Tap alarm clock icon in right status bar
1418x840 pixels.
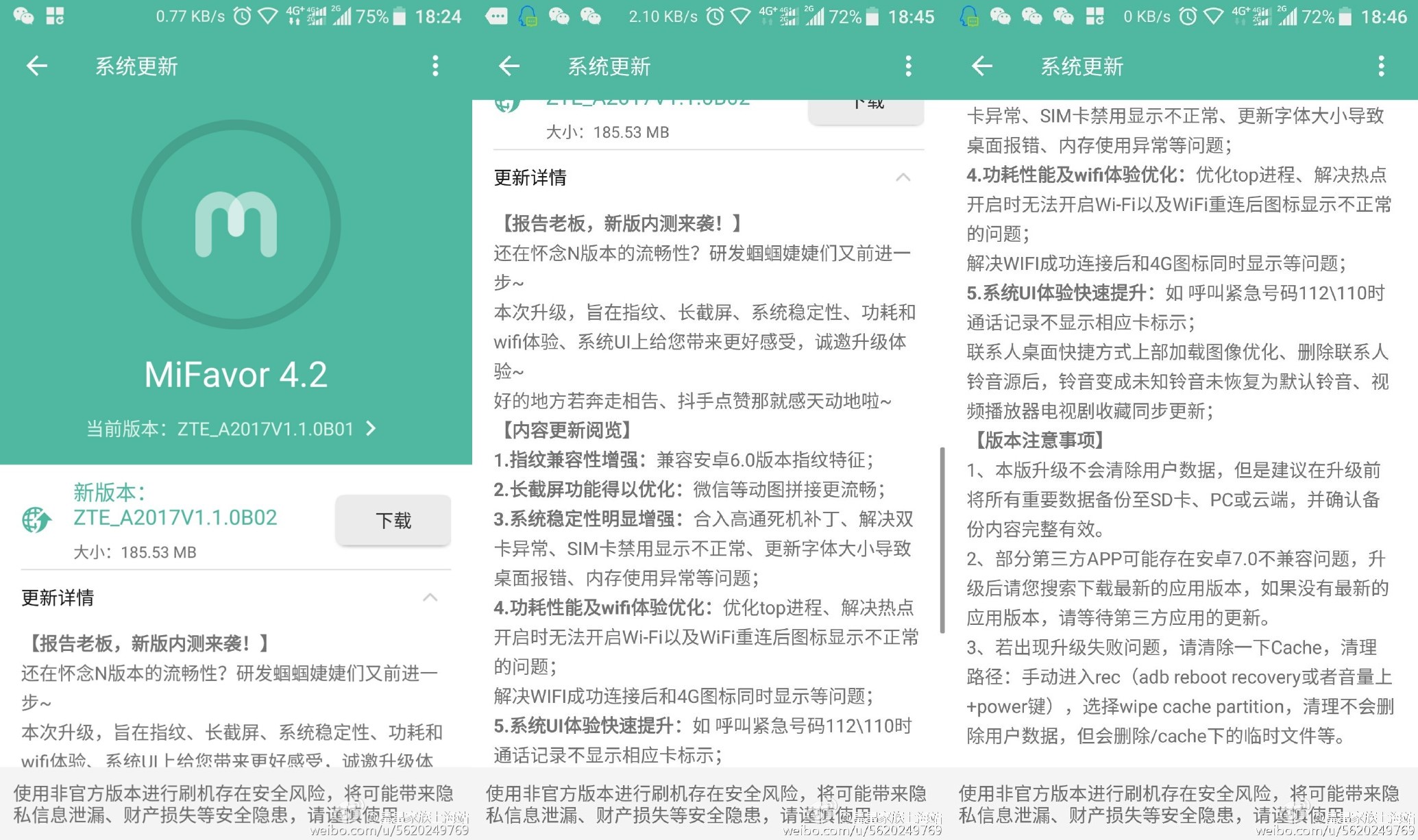click(1188, 16)
